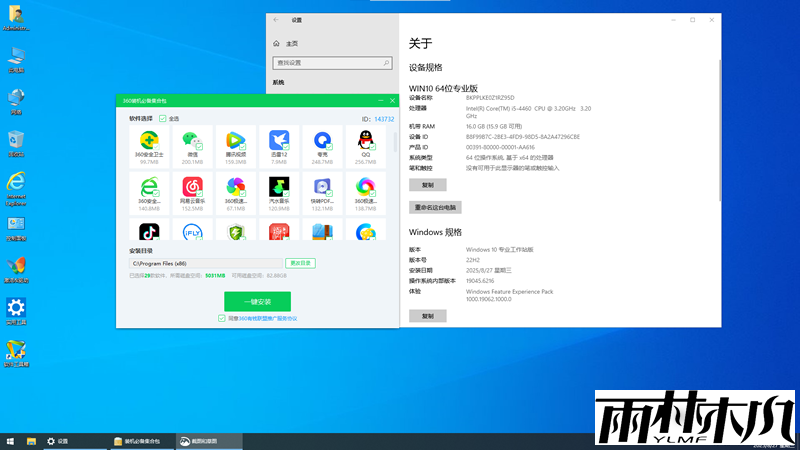Image resolution: width=800 pixels, height=450 pixels.
Task: Choose the 腾讯视频 Tencent Video icon
Action: pyautogui.click(x=236, y=140)
